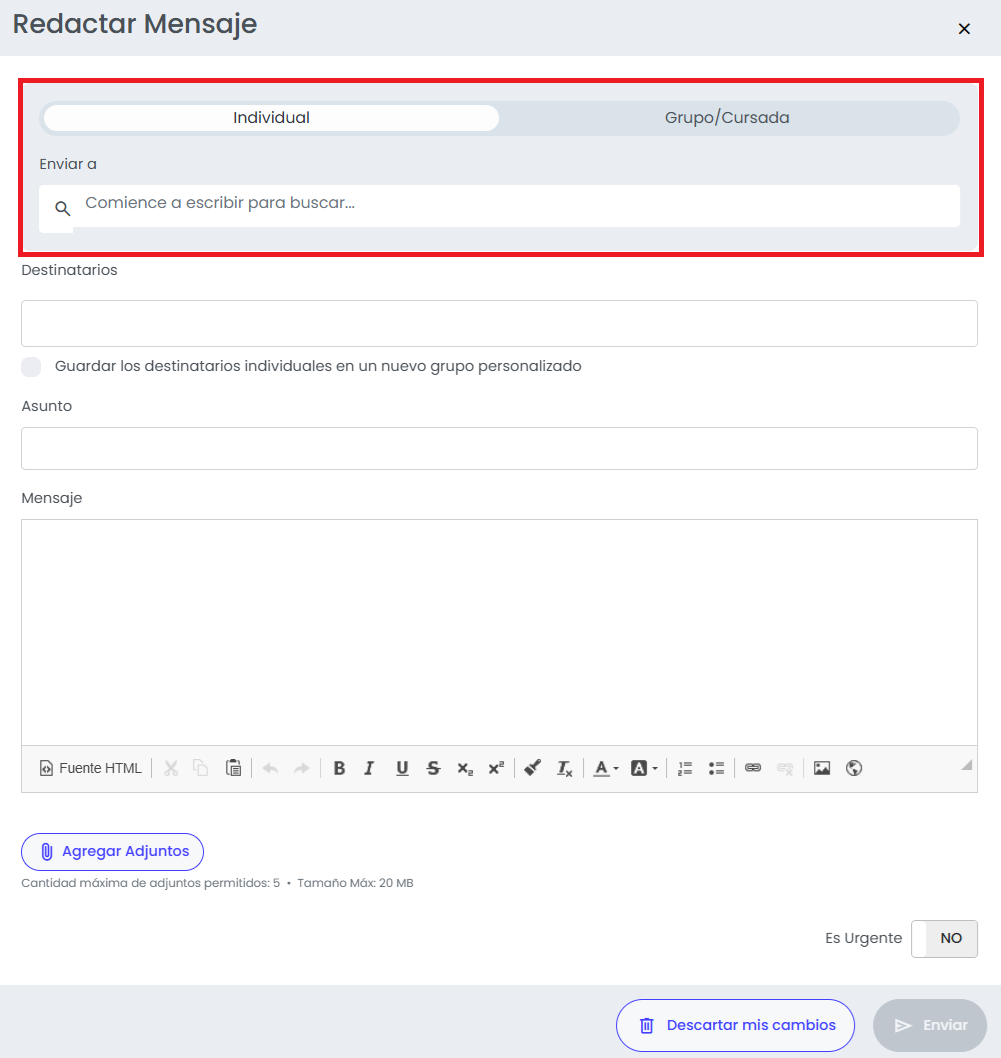Image resolution: width=1001 pixels, height=1058 pixels.
Task: Click the Asunto input field
Action: 499,448
